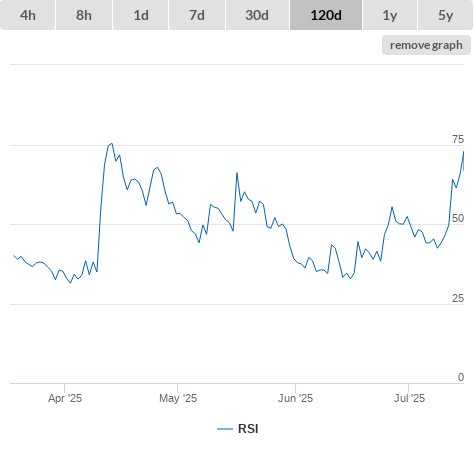
Task: Click the active 120d tab
Action: 326,15
